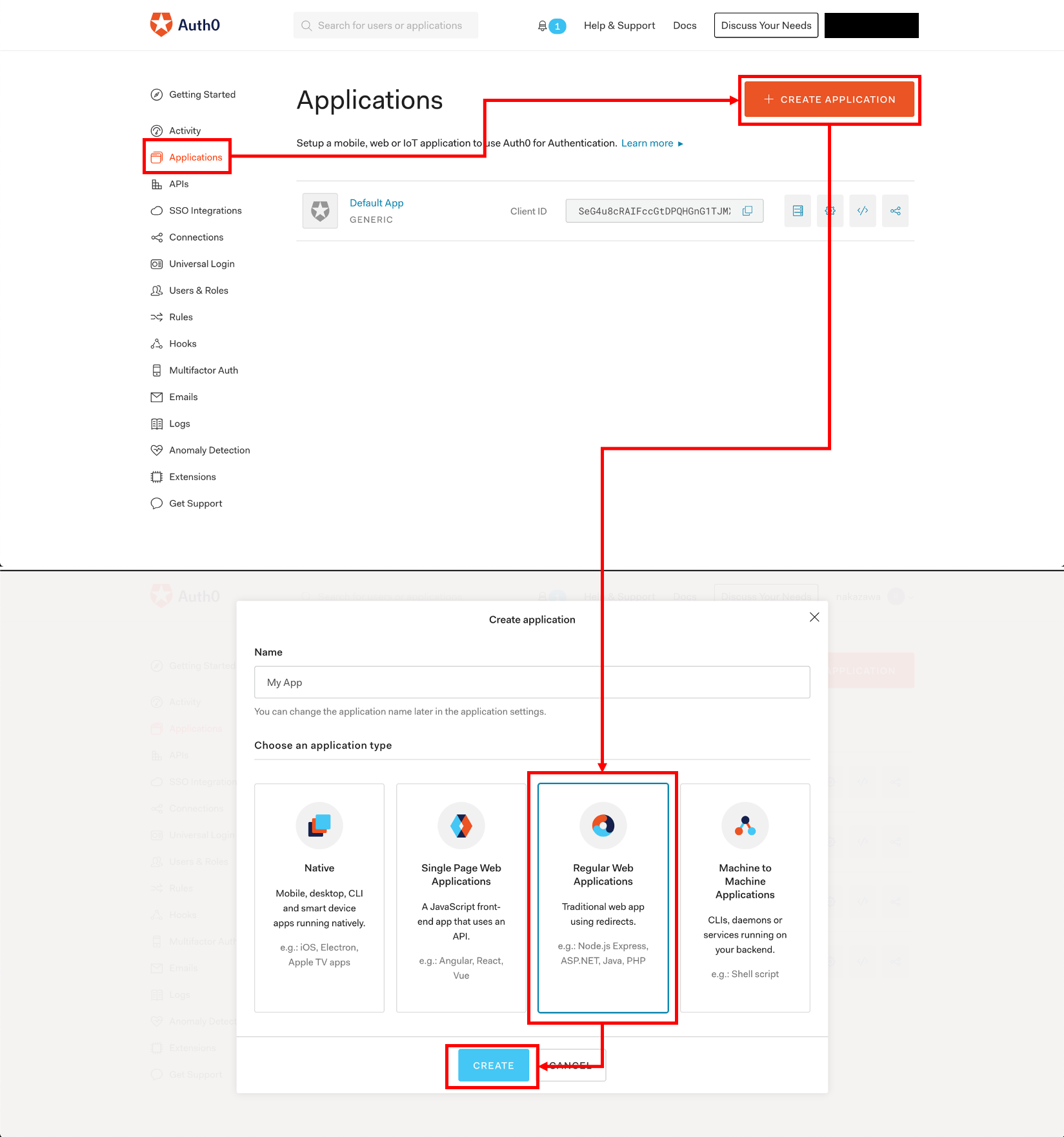
Task: Click the Logs book icon
Action: pyautogui.click(x=156, y=423)
